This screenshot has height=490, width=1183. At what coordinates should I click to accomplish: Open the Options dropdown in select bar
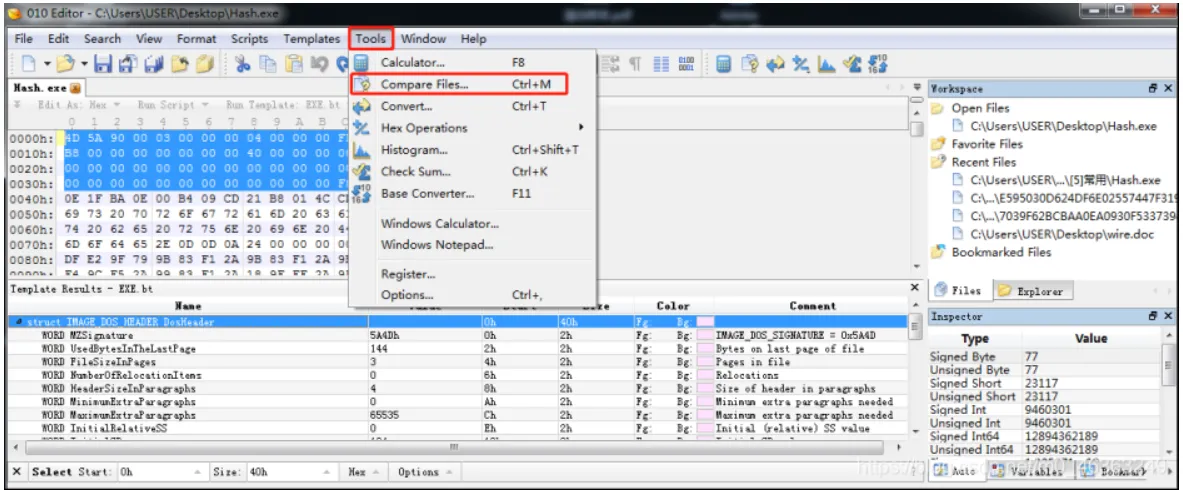pos(424,472)
